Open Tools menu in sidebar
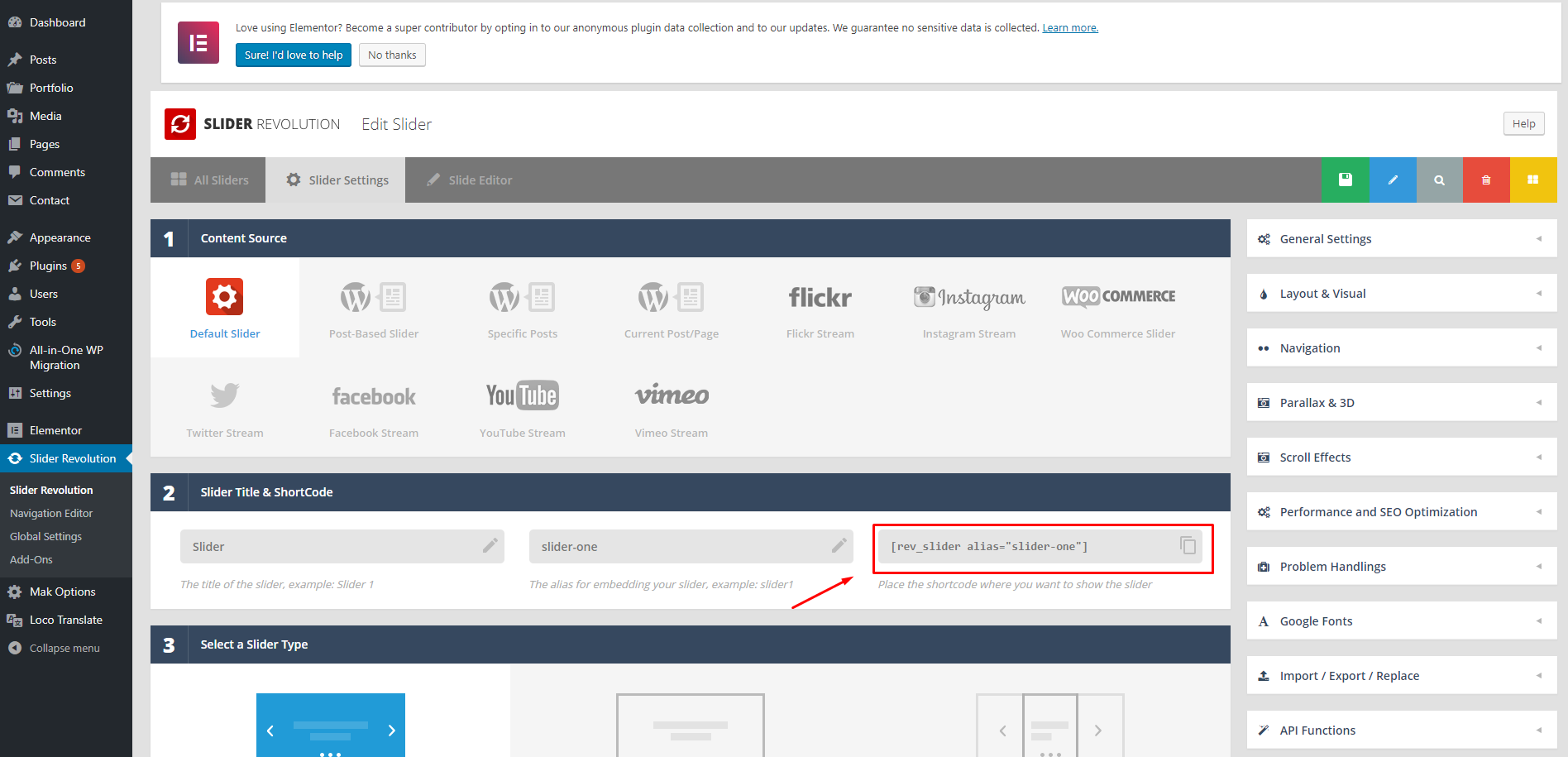 (x=66, y=322)
